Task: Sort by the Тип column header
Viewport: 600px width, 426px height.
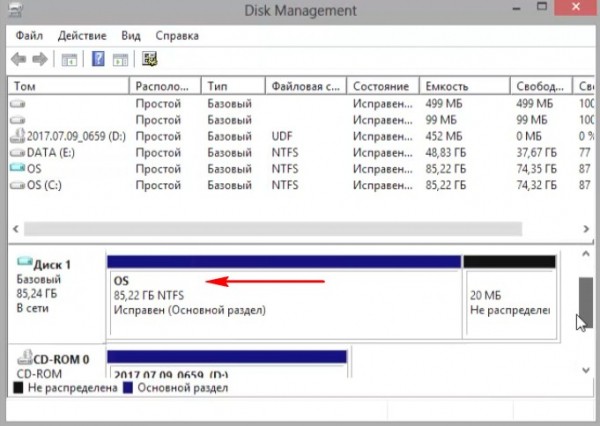Action: [233, 86]
